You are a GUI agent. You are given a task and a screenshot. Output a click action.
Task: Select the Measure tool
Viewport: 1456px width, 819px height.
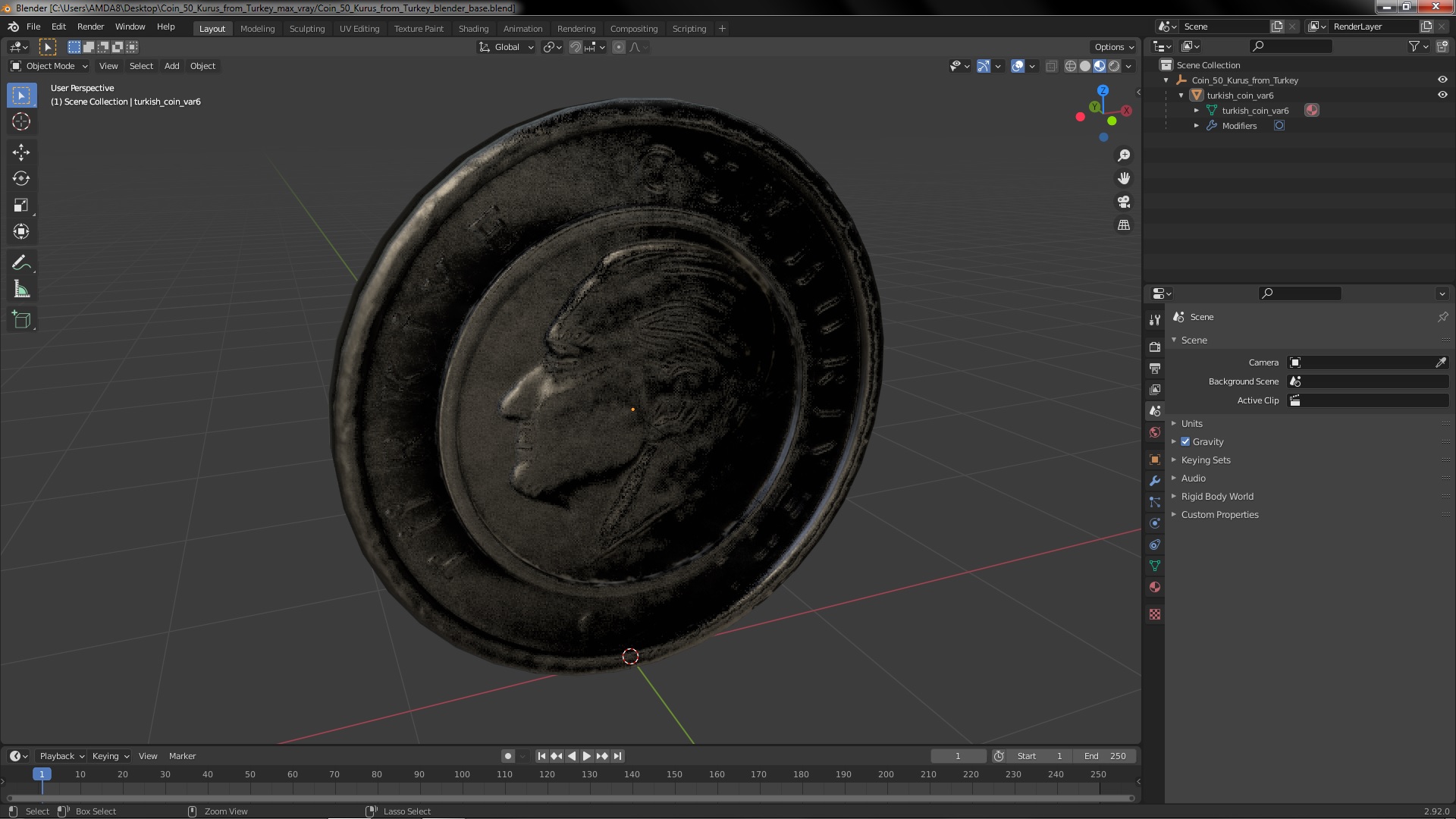[21, 290]
